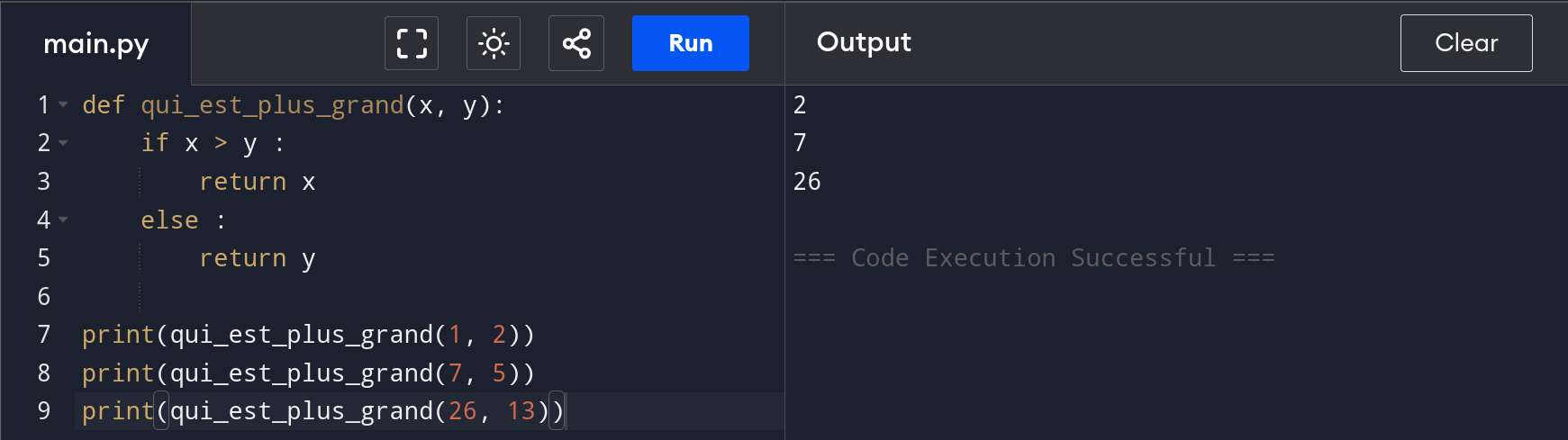Toggle light theme with sun icon
1568x440 pixels.
[494, 43]
